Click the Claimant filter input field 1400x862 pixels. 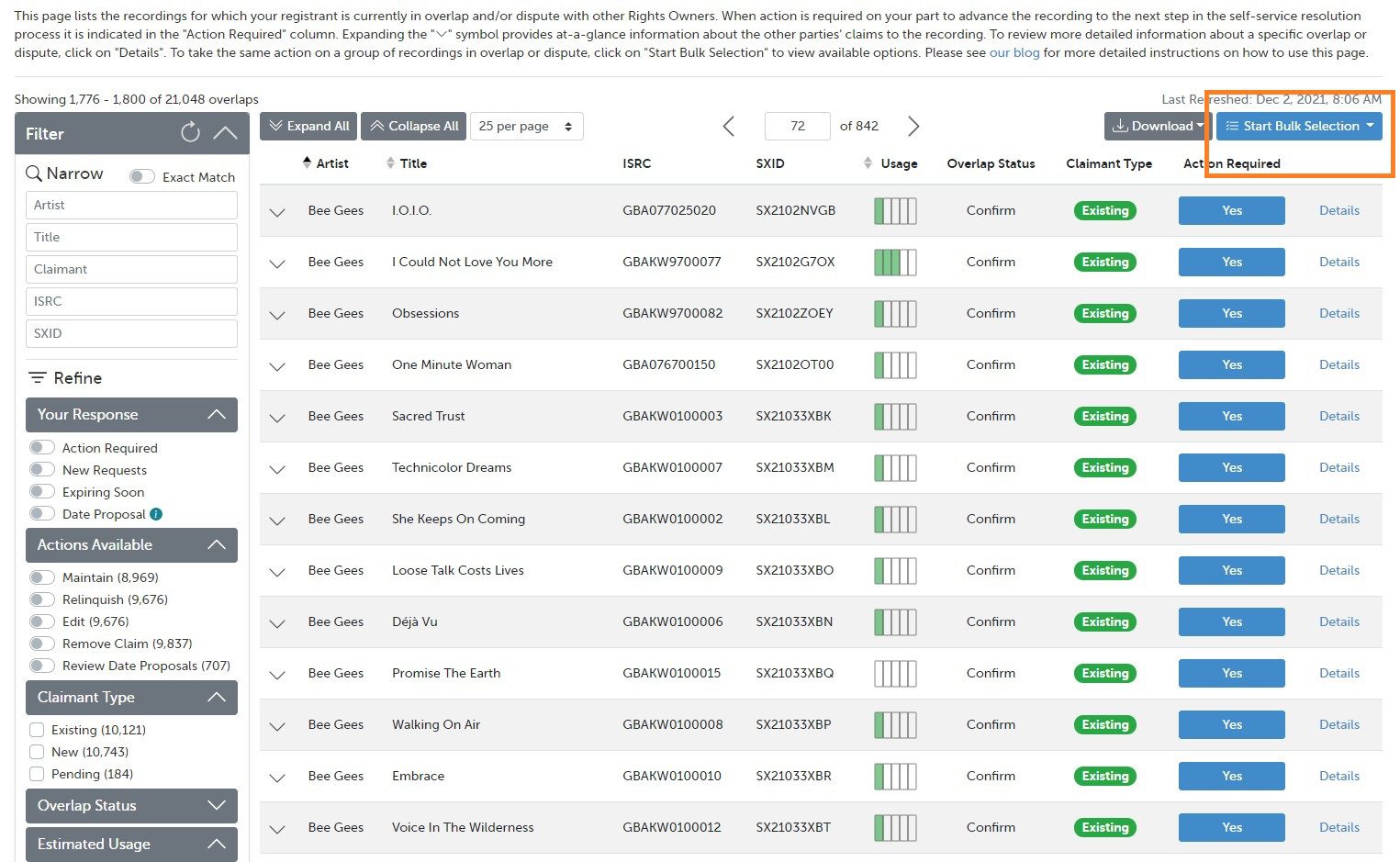coord(131,269)
